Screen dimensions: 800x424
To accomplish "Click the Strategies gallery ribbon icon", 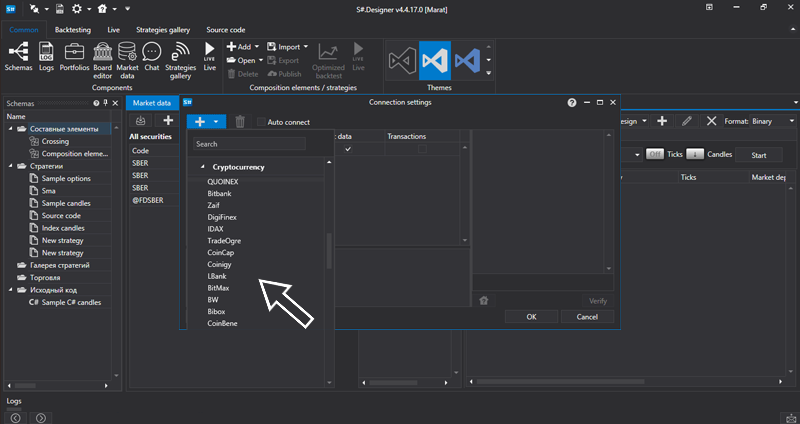I will point(180,51).
